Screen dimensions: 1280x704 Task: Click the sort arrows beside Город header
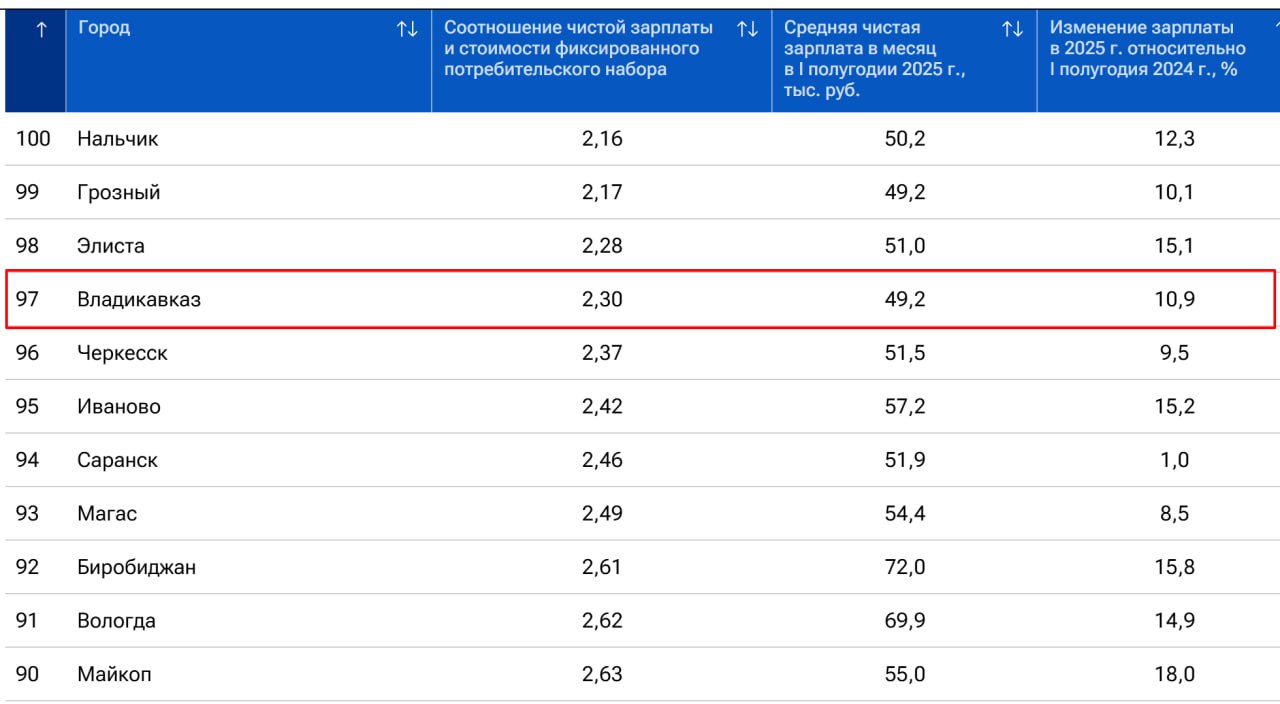[407, 30]
